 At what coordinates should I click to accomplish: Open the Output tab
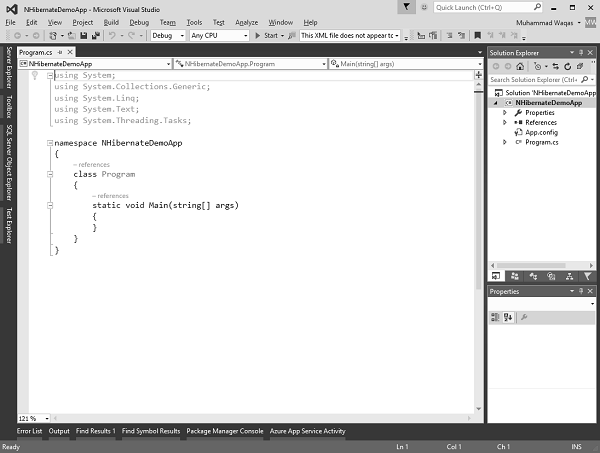[59, 431]
